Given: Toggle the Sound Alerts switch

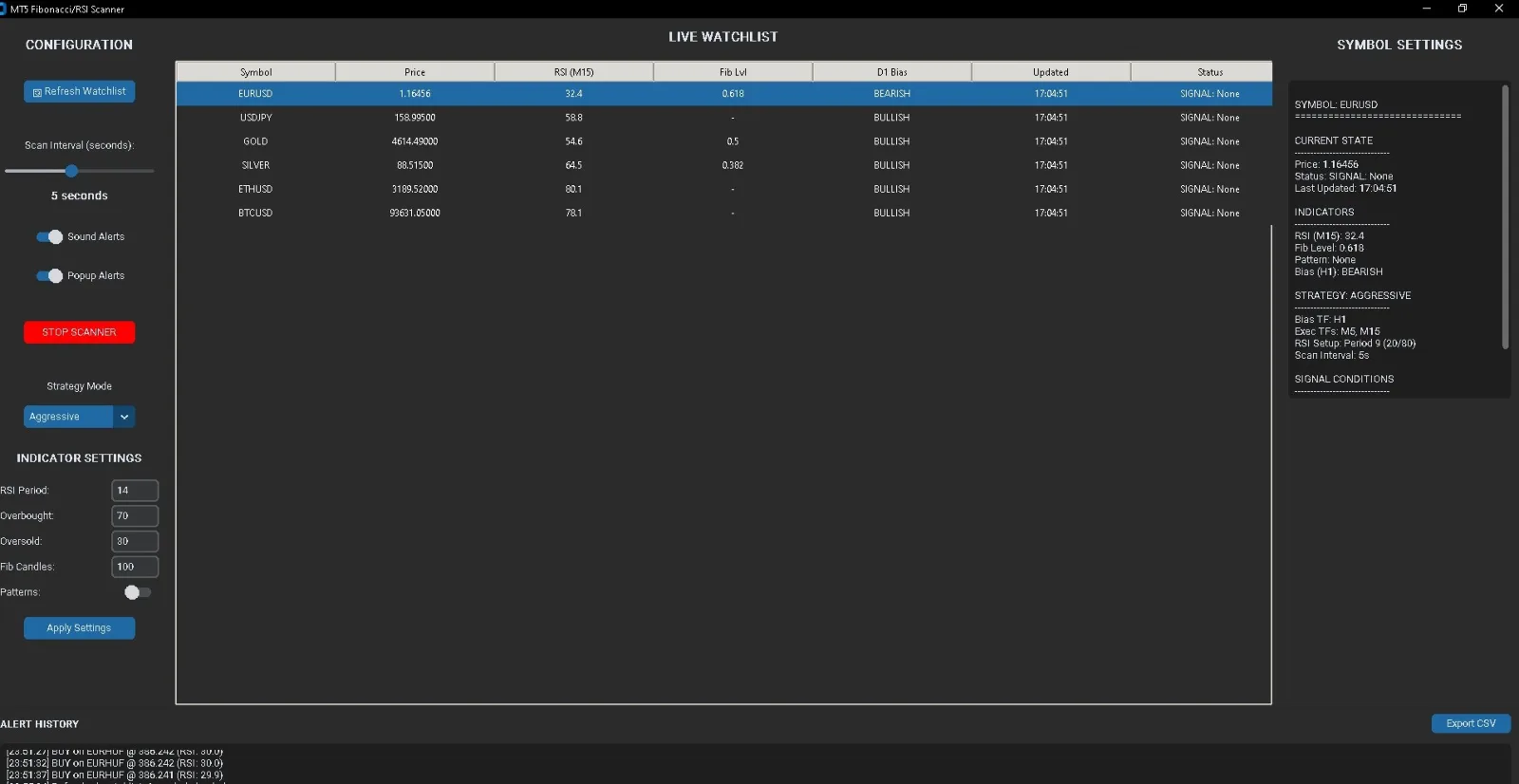Looking at the screenshot, I should pos(49,236).
